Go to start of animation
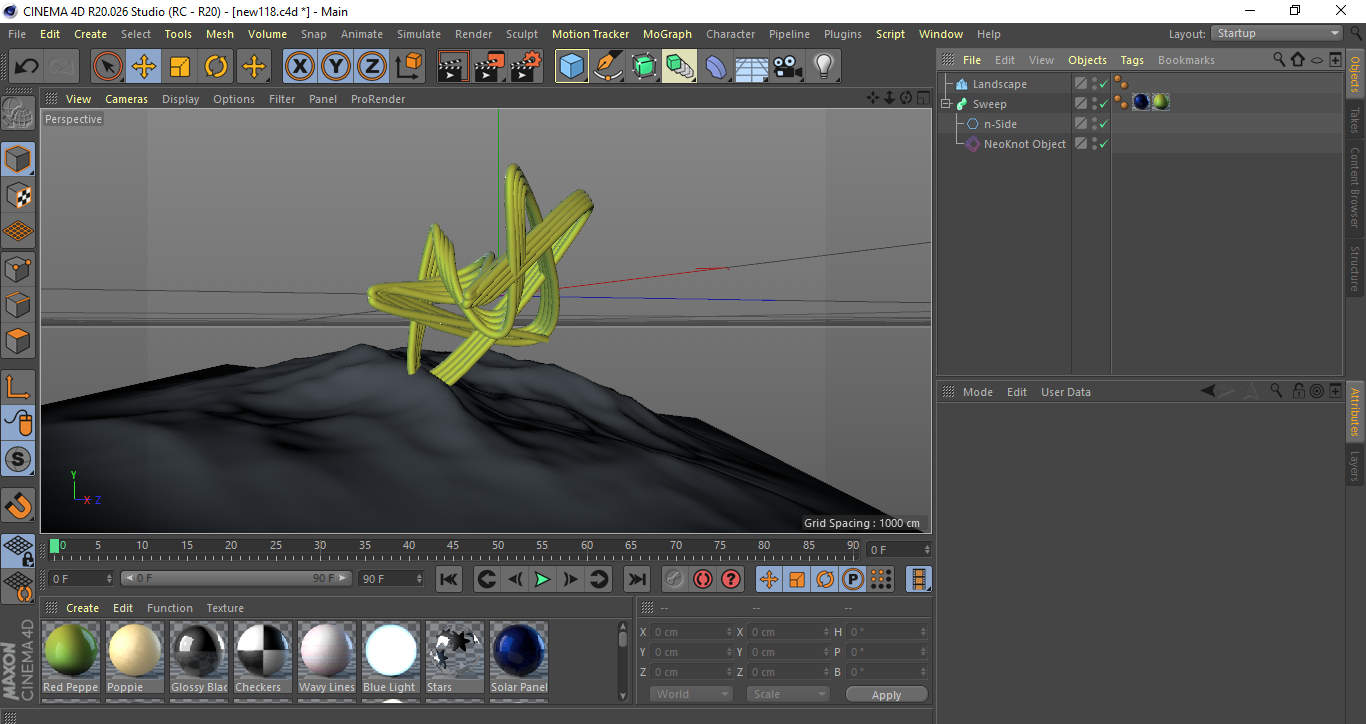Screen dimensions: 1366x724 point(449,578)
